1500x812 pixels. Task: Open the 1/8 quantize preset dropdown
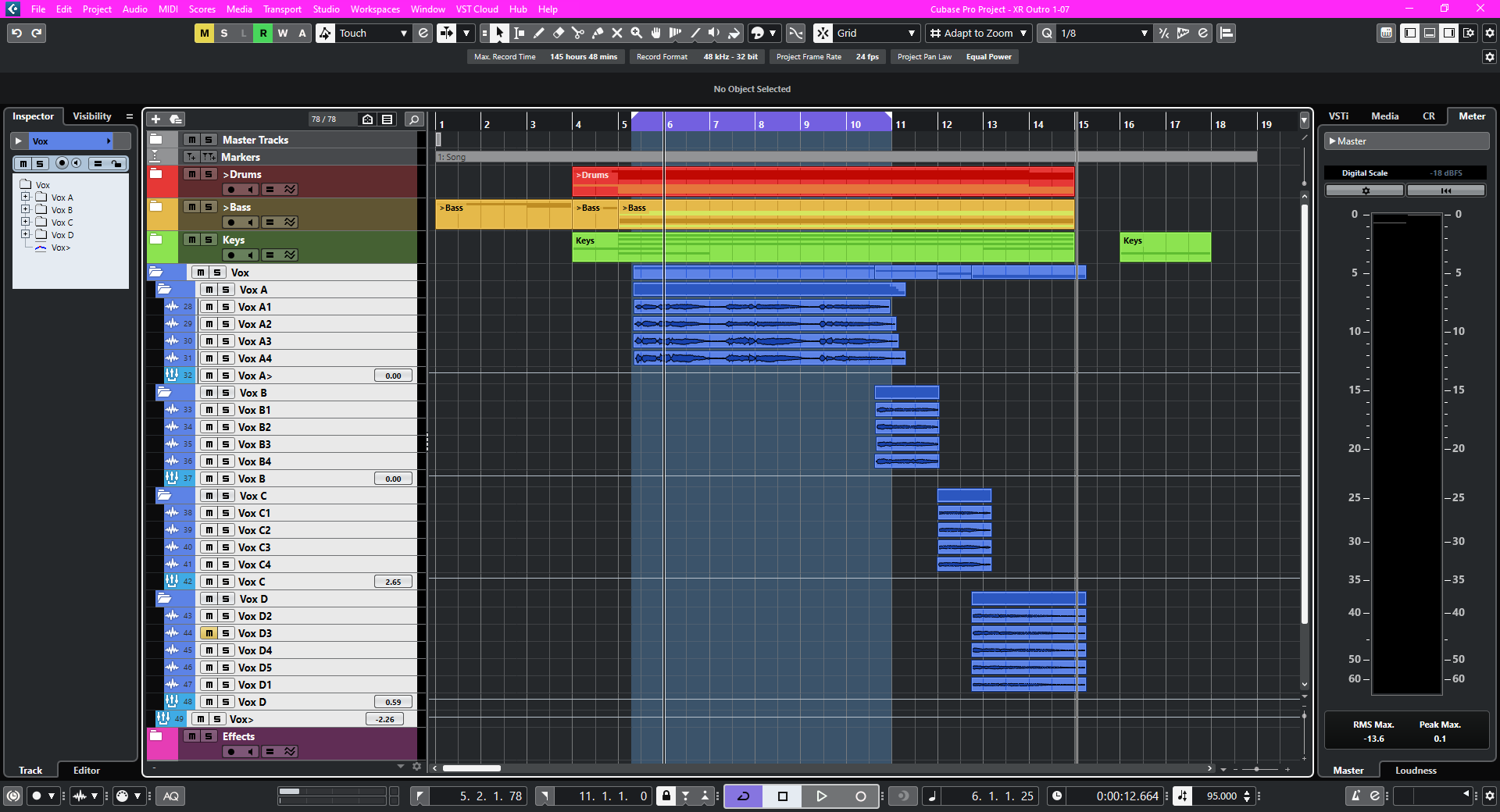pos(1144,33)
